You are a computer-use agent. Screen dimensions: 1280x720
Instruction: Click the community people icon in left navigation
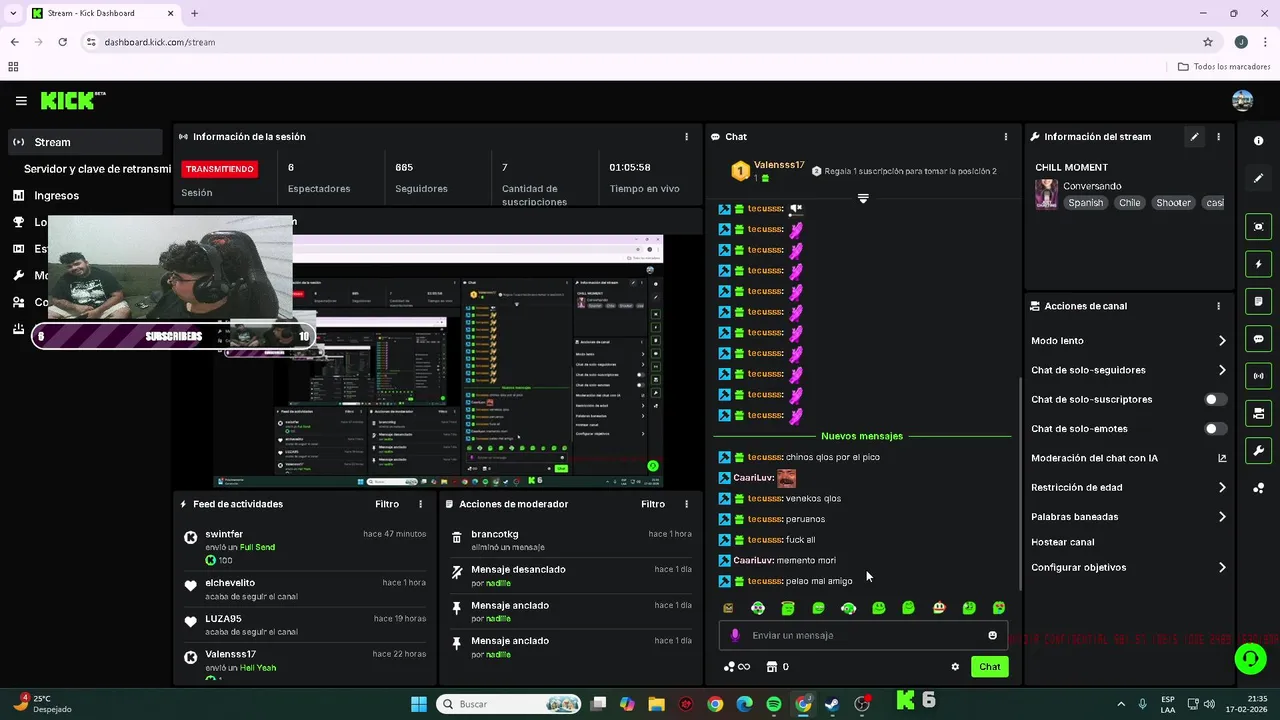click(18, 302)
